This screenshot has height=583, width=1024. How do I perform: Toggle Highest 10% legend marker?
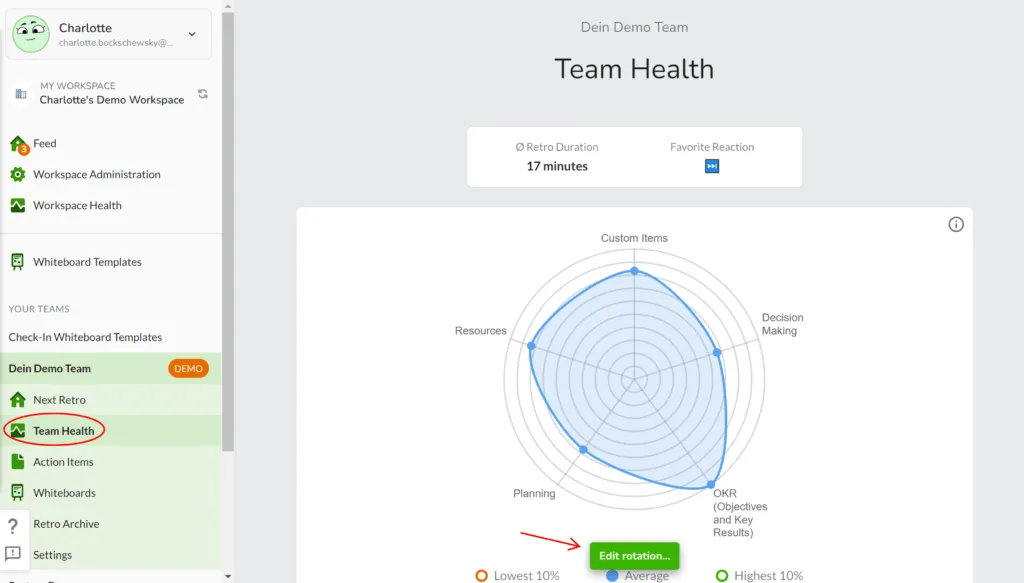(722, 576)
